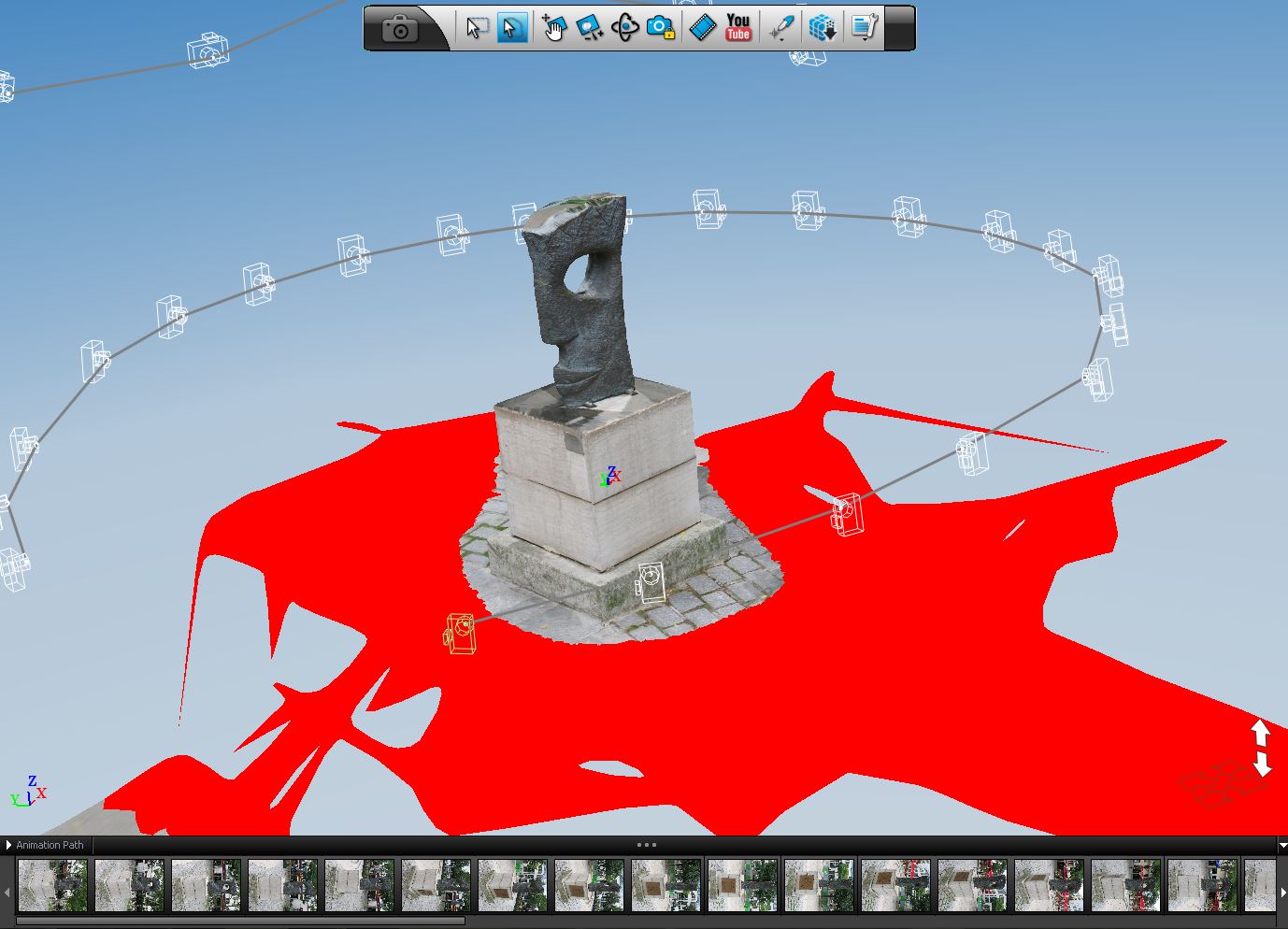Open the display settings wrench dropdown
The height and width of the screenshot is (929, 1288).
(x=864, y=28)
